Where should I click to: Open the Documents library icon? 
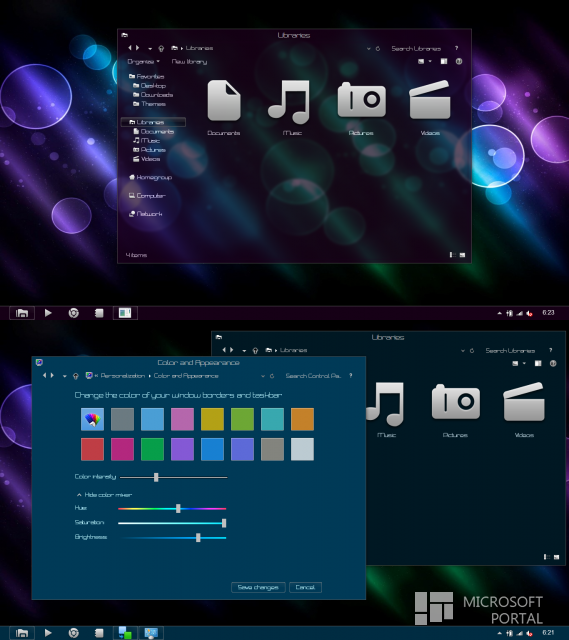pos(224,101)
